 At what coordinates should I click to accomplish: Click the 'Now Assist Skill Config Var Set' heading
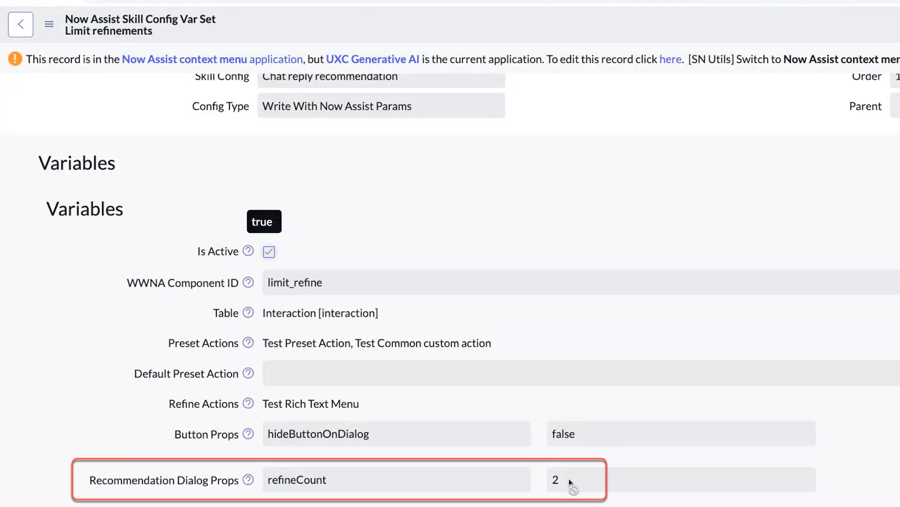point(140,19)
